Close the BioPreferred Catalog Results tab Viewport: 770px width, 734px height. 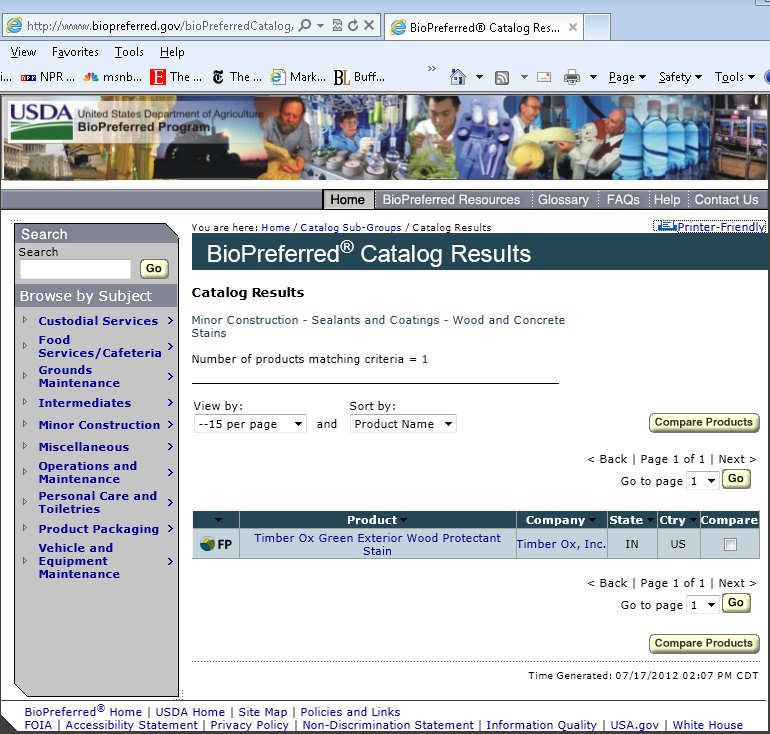pos(573,27)
